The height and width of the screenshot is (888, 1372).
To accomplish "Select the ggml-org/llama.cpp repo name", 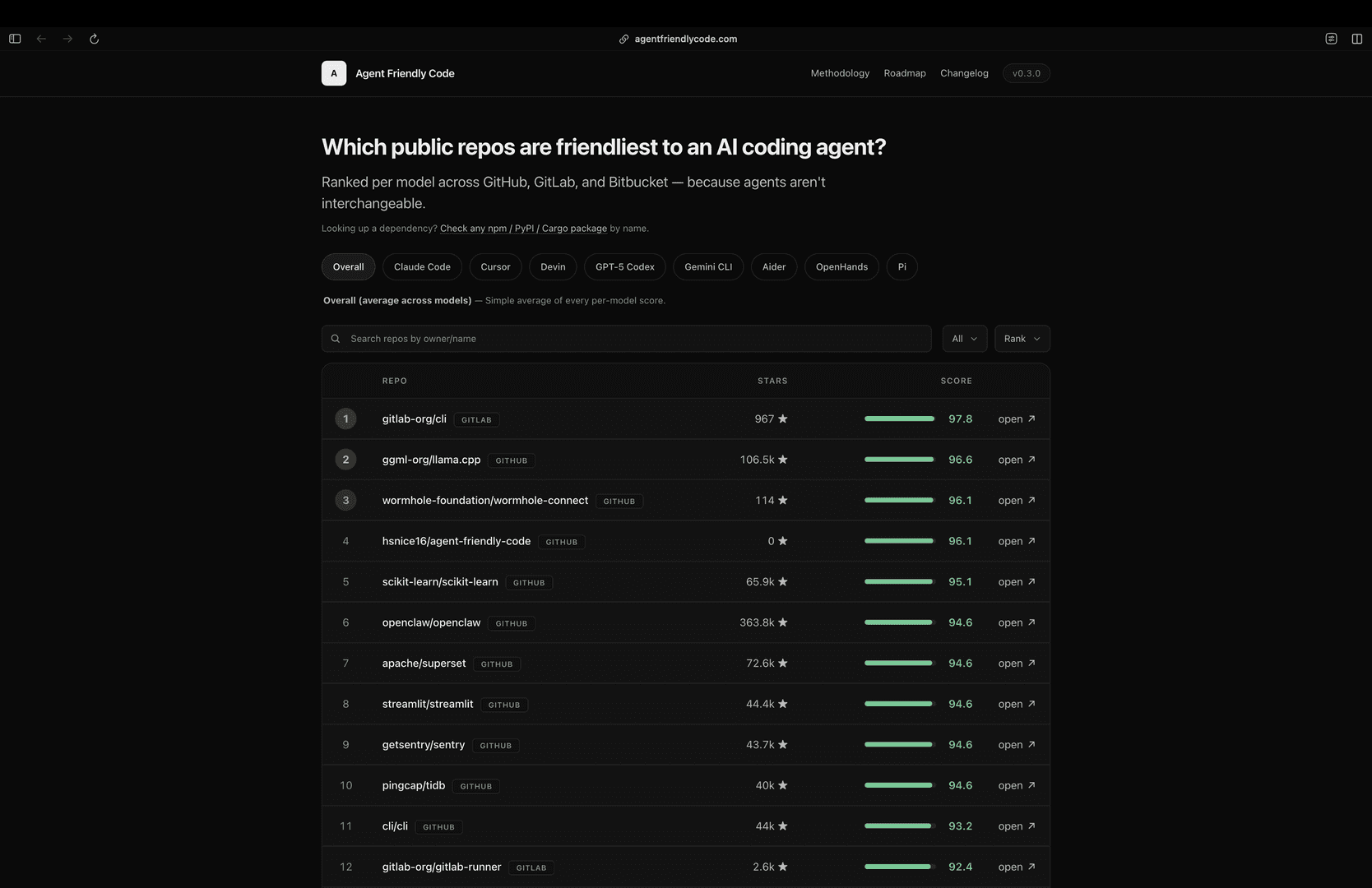I will pos(431,460).
